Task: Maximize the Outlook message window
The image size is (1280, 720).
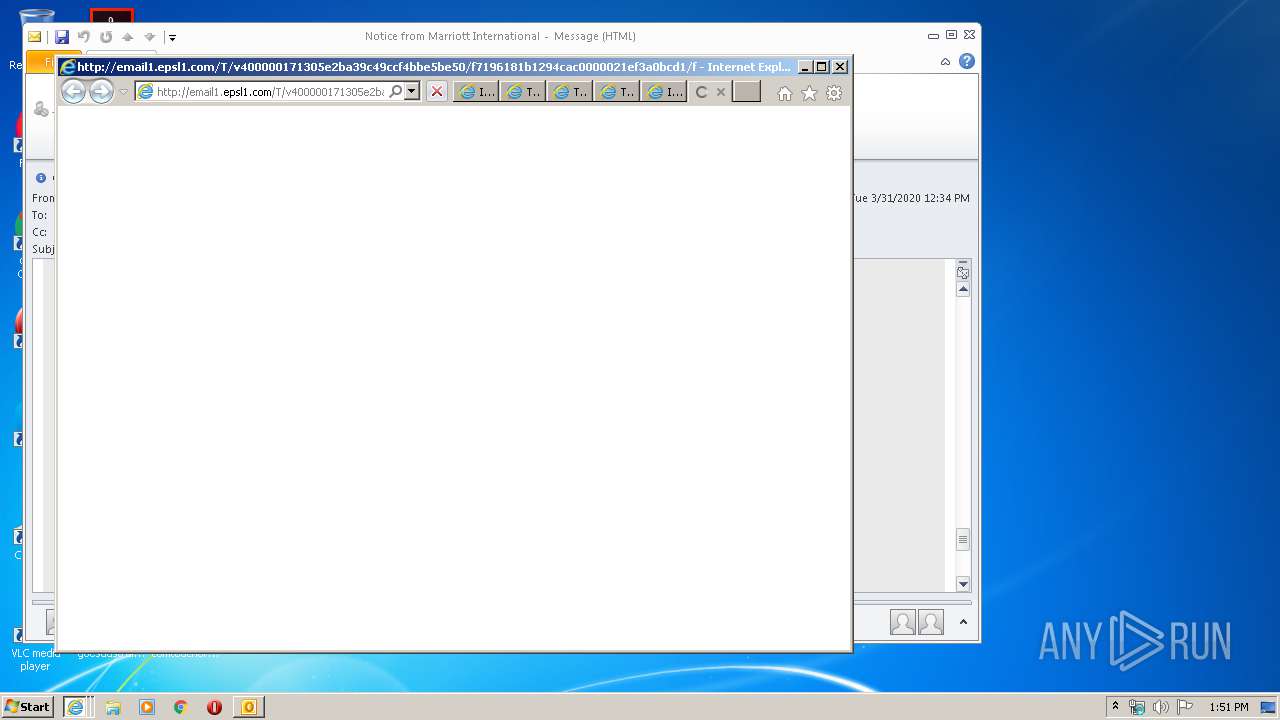Action: tap(951, 35)
